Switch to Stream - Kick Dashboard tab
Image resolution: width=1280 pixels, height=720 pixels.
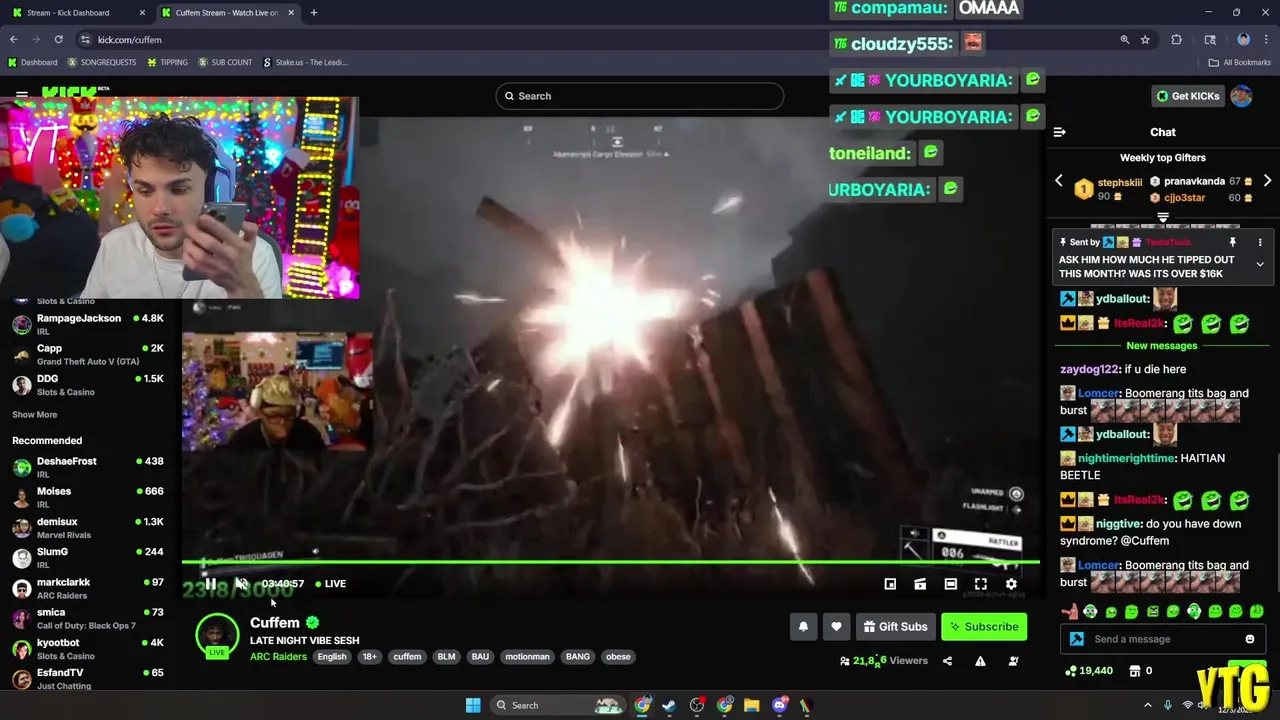pos(78,13)
